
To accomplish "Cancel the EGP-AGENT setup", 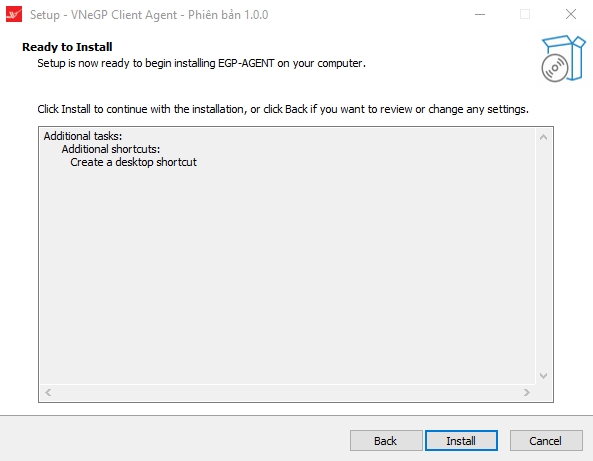I will pyautogui.click(x=546, y=441).
